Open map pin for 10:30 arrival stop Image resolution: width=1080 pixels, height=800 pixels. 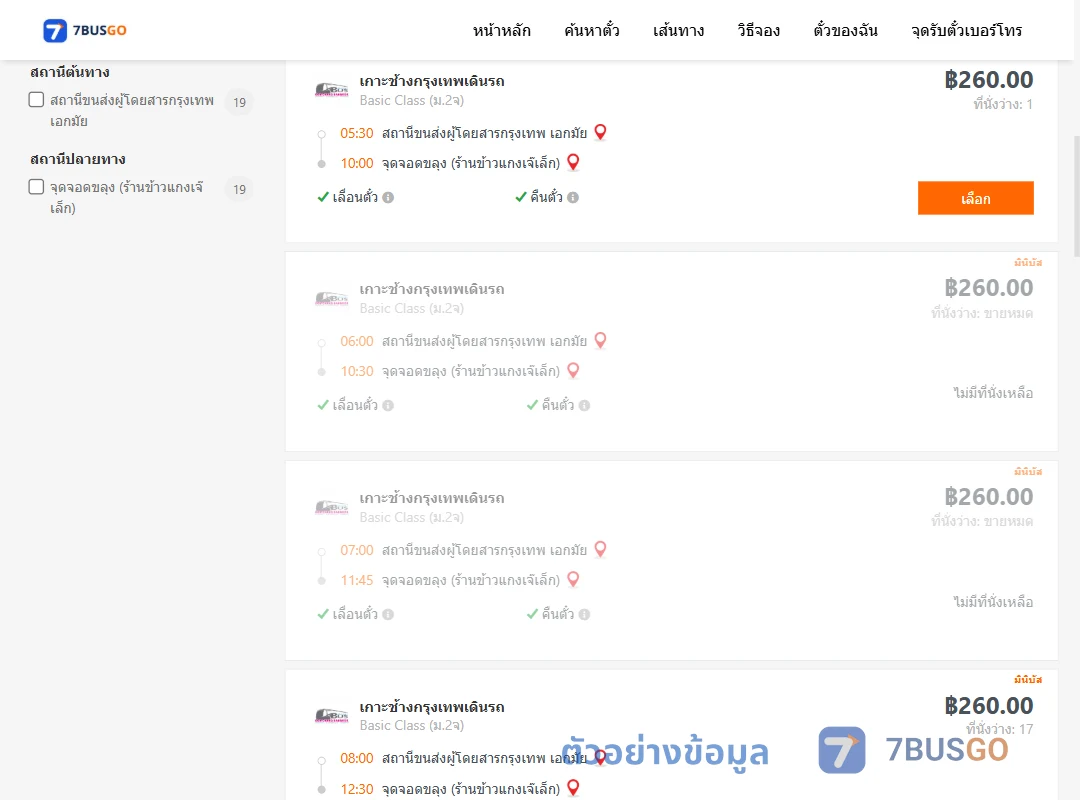pos(573,371)
